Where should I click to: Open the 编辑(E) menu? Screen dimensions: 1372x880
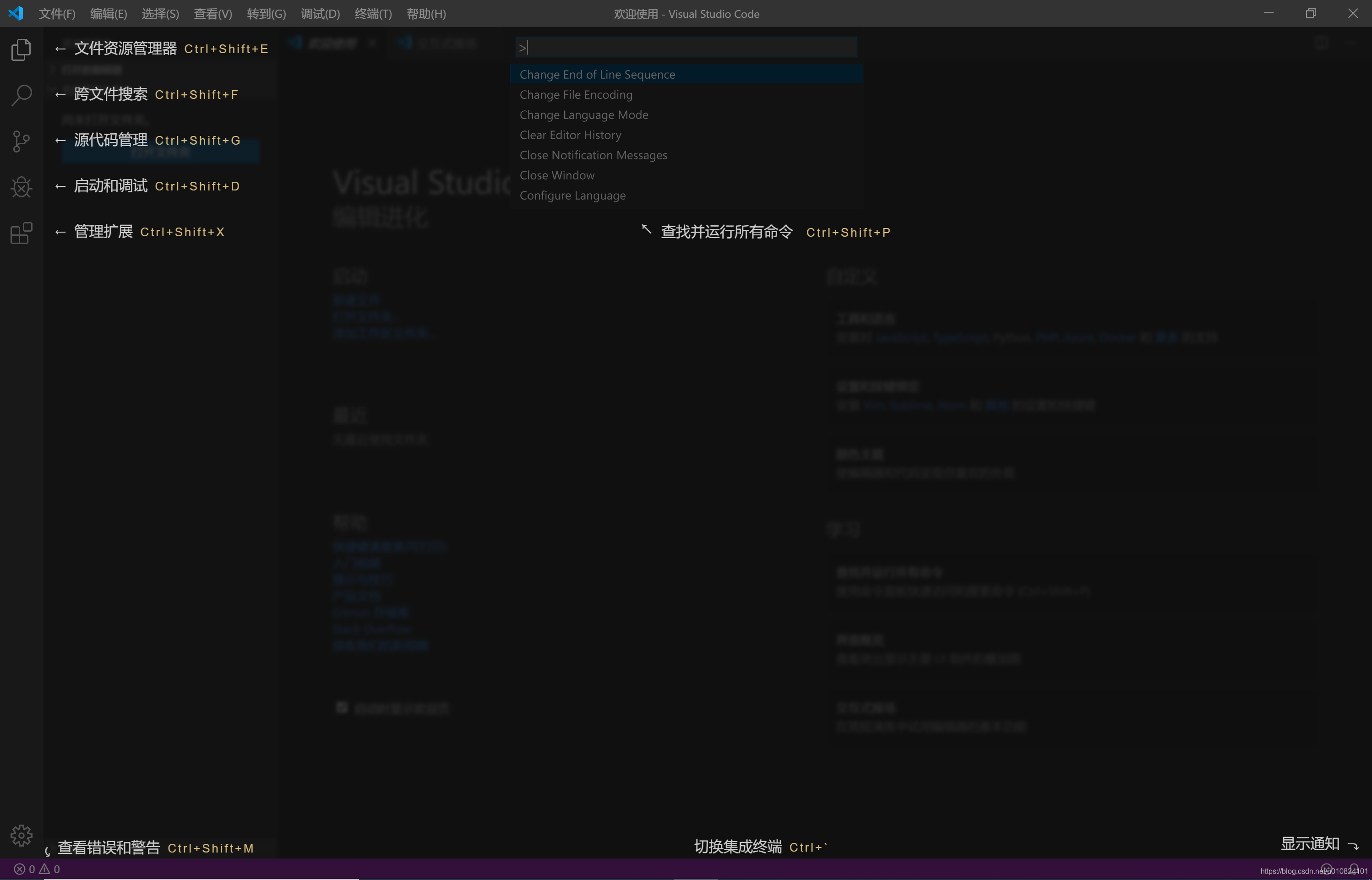click(x=109, y=14)
